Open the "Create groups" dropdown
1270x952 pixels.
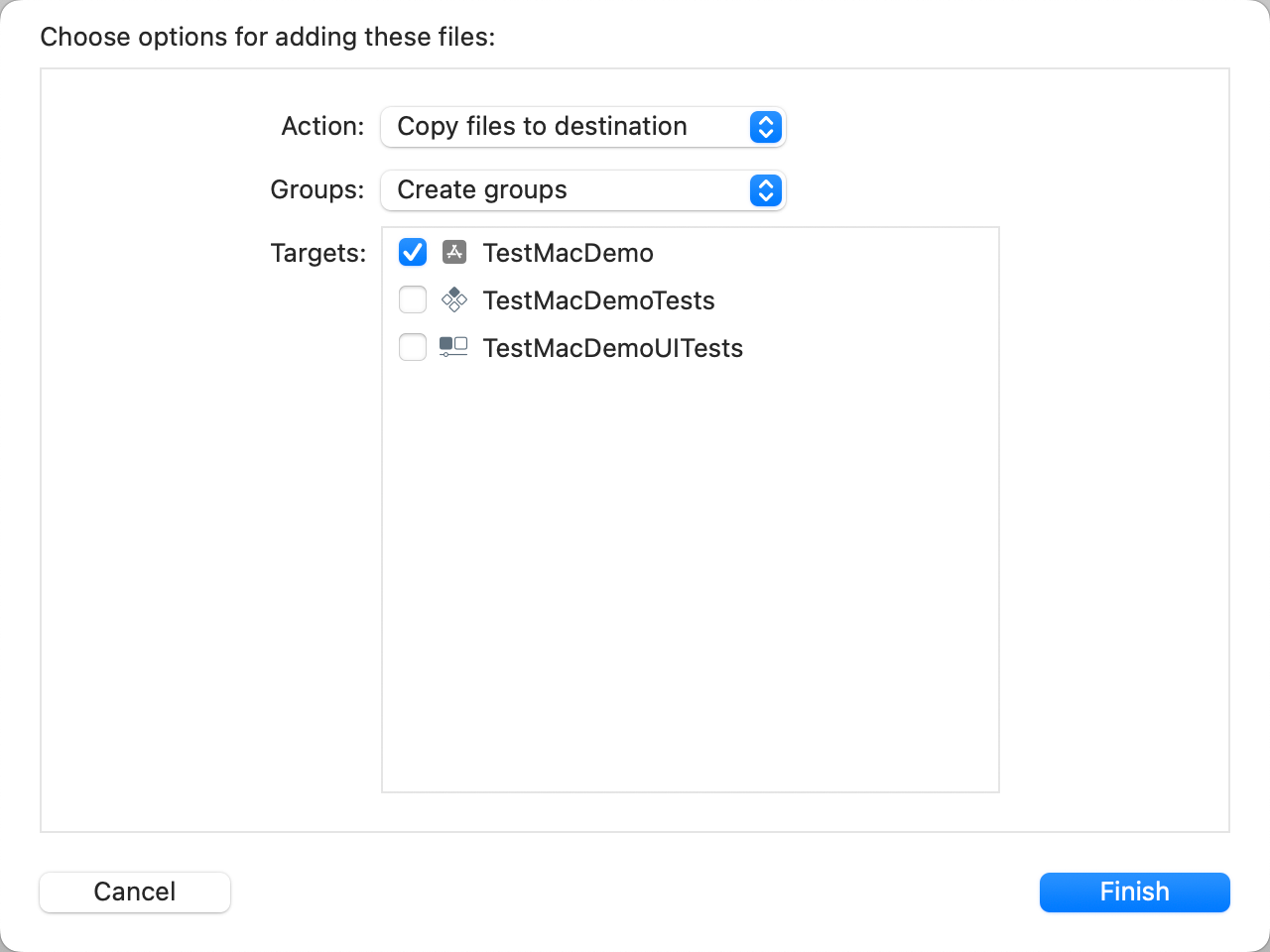(x=566, y=190)
